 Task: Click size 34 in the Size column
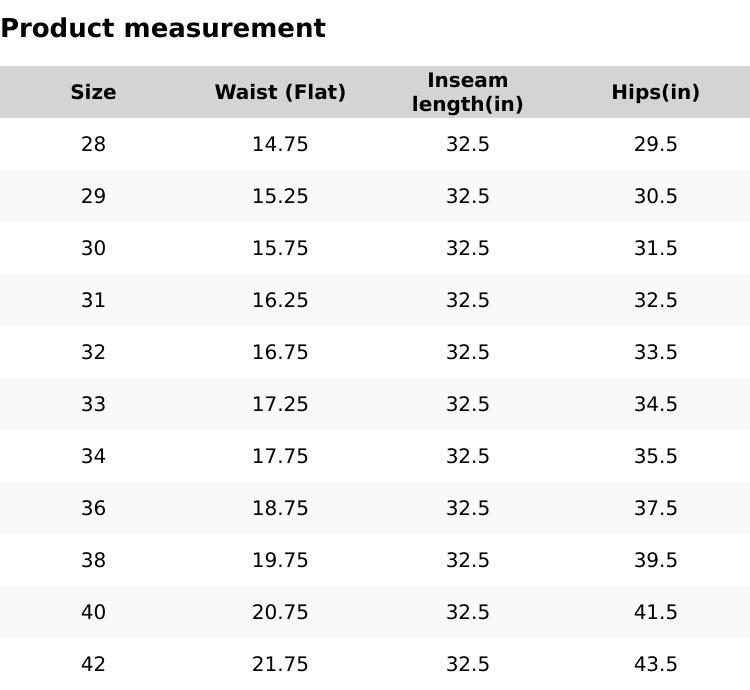(x=93, y=456)
